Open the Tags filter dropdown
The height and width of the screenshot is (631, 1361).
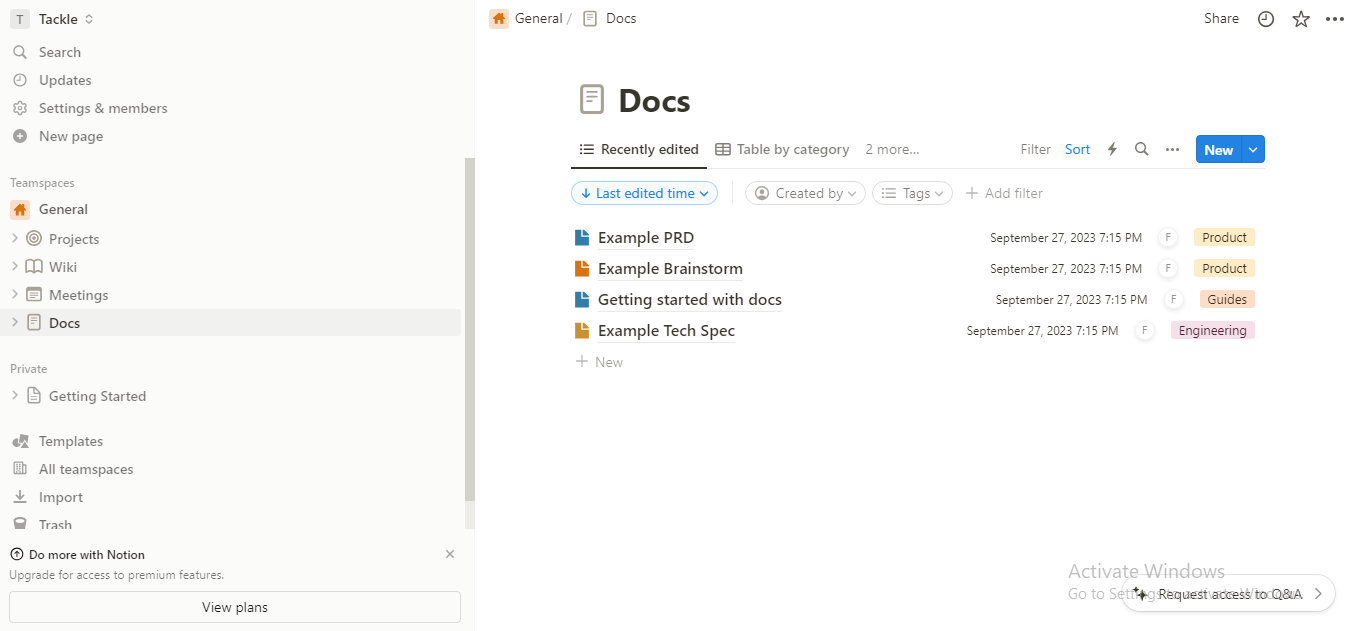tap(912, 193)
